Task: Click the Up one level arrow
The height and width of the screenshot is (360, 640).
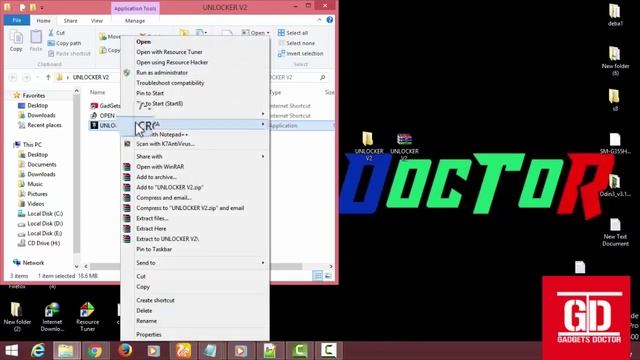Action: pos(48,77)
